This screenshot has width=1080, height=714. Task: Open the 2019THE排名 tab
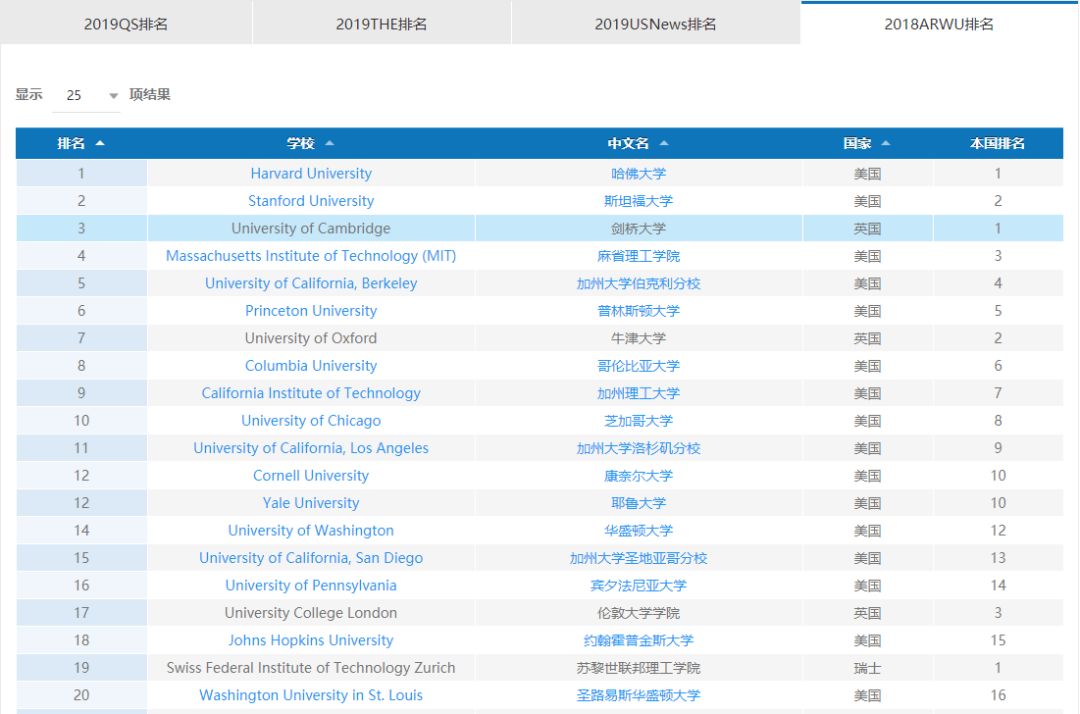382,24
